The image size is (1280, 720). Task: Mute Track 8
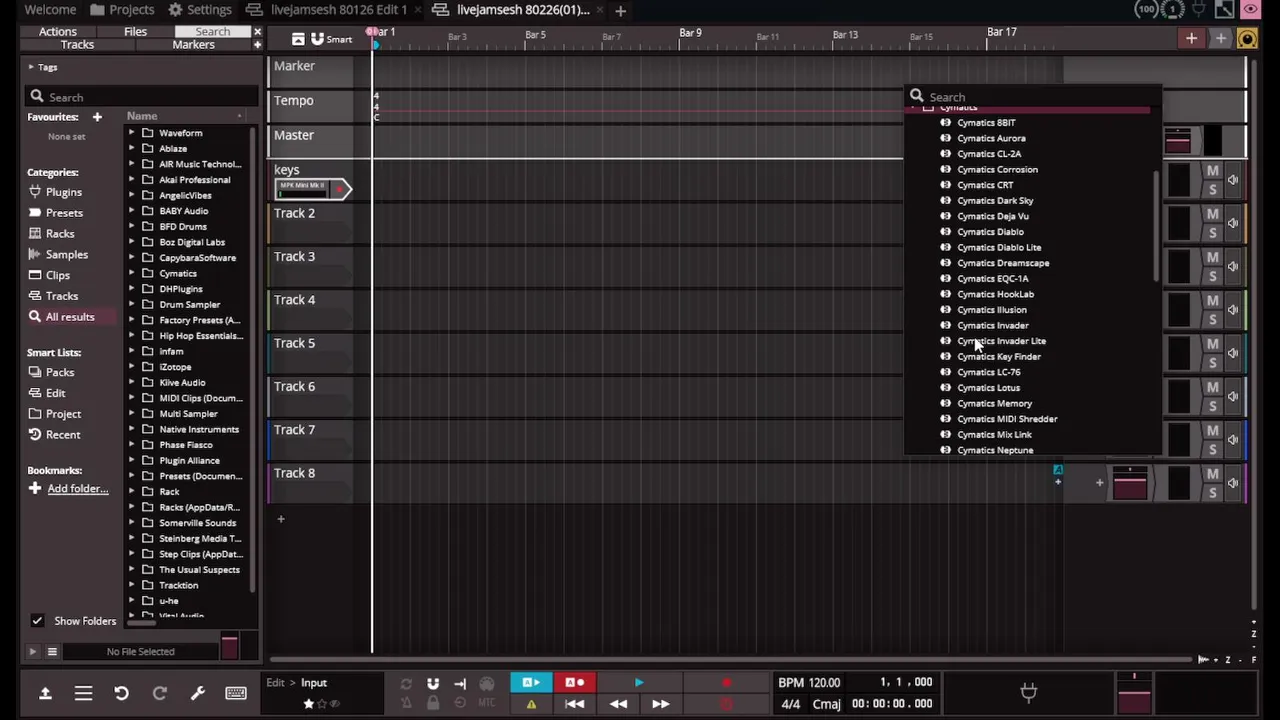[1212, 474]
